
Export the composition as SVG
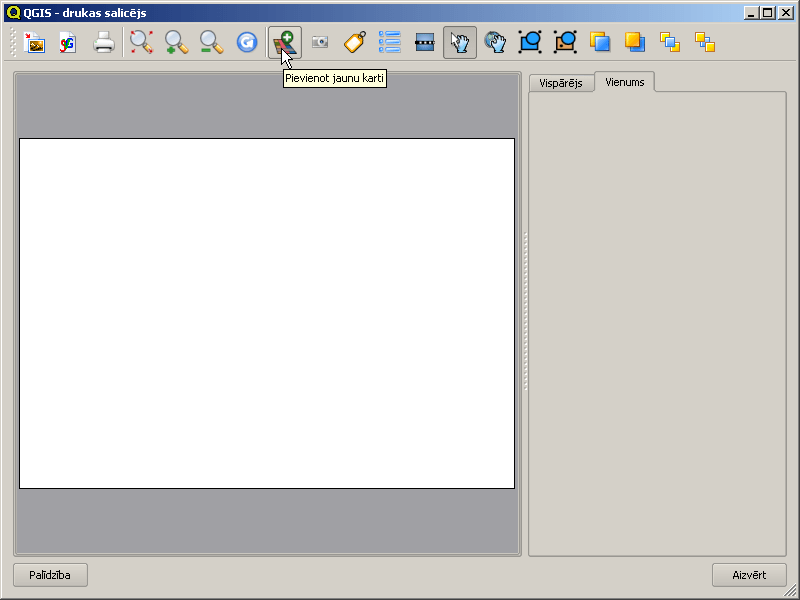68,42
